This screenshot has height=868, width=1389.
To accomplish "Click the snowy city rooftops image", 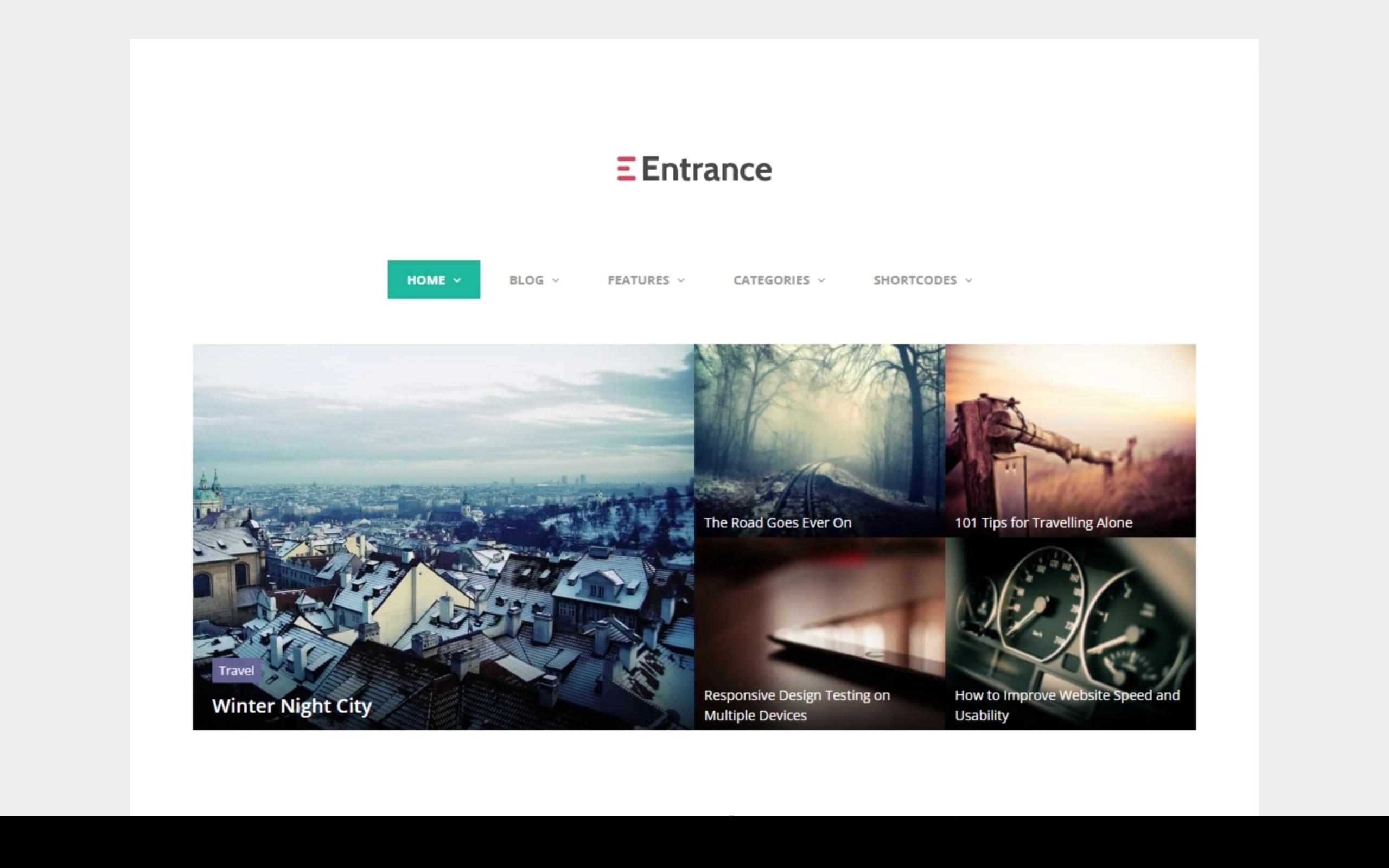I will pyautogui.click(x=443, y=516).
